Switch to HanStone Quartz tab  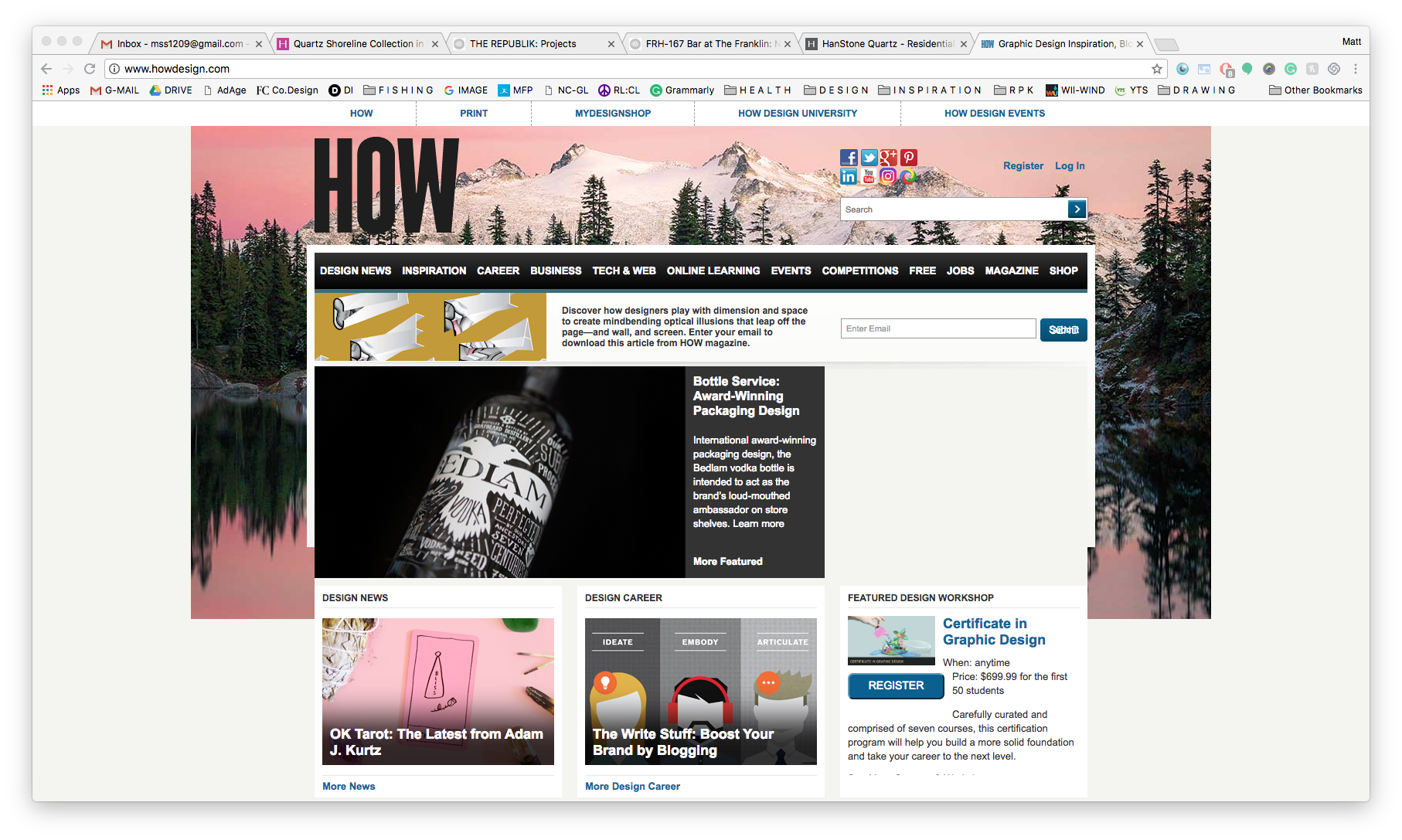click(x=886, y=44)
